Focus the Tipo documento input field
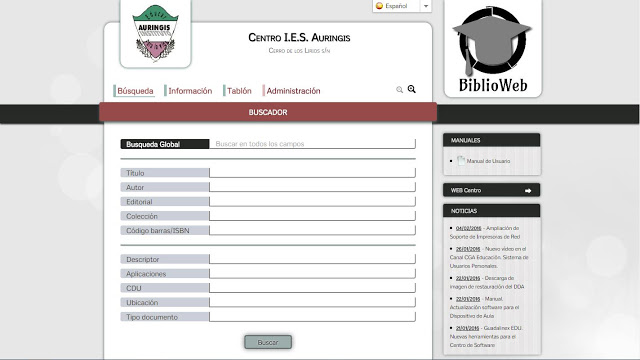 (312, 317)
